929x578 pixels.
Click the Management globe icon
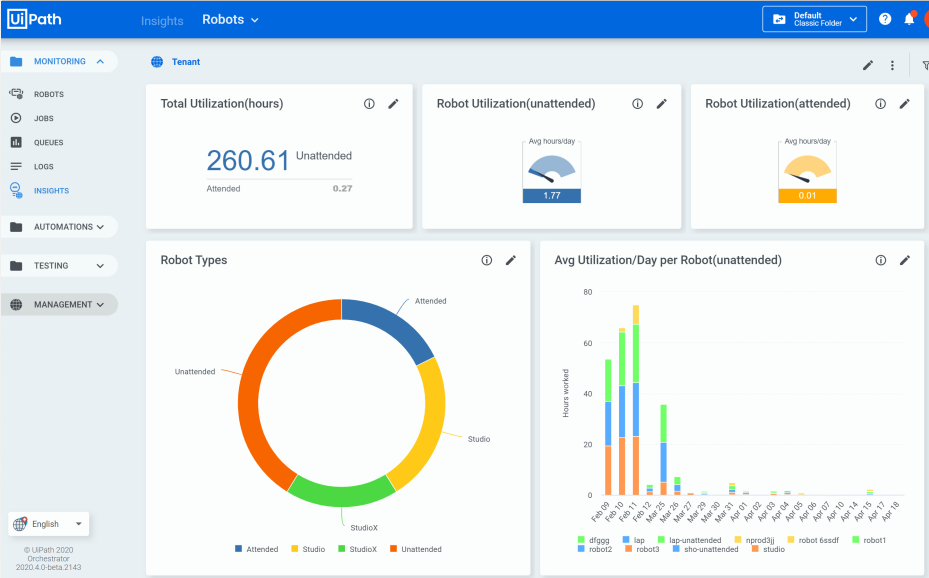coord(16,304)
